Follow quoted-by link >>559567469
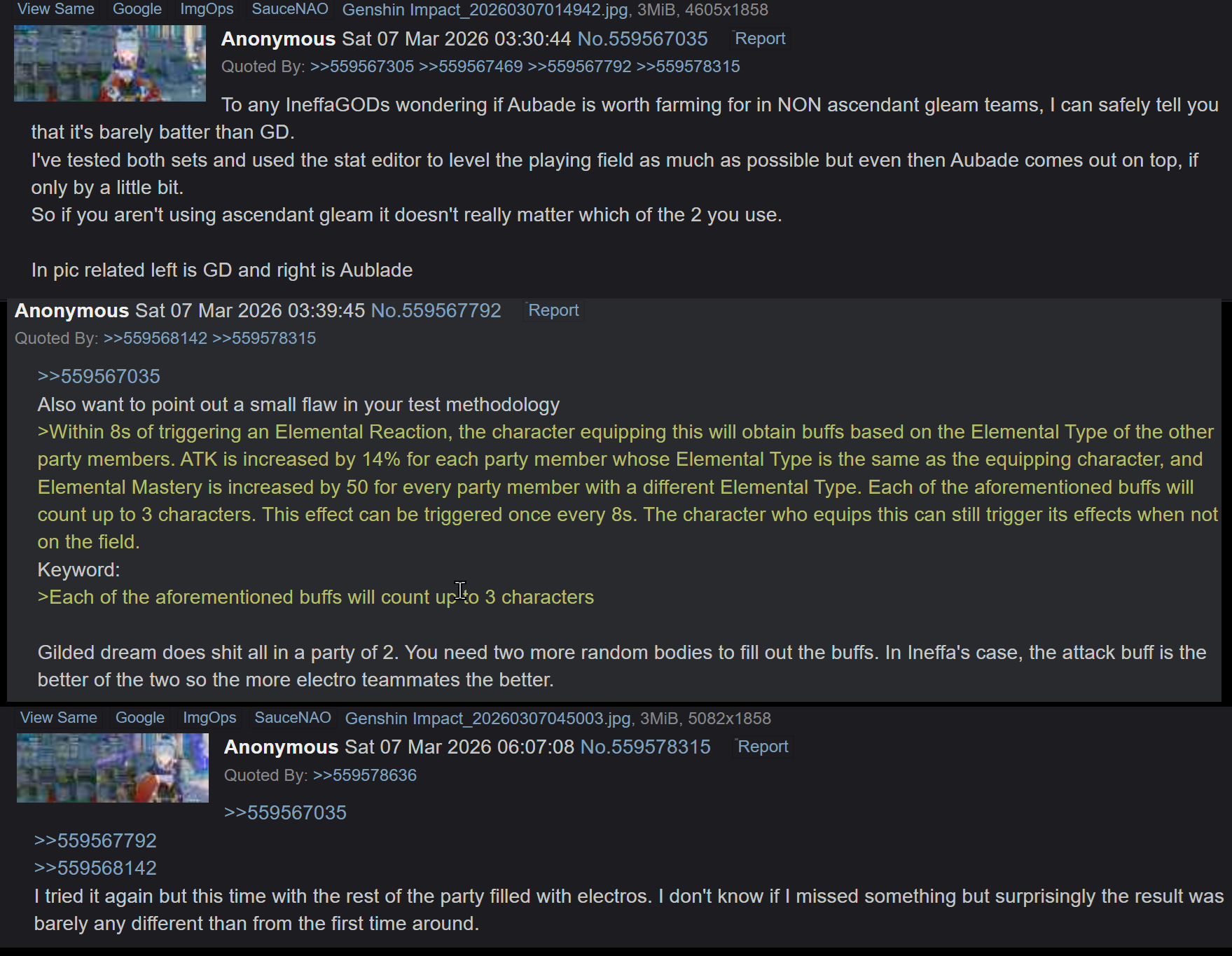Screen dimensions: 1232x956 pyautogui.click(x=471, y=67)
